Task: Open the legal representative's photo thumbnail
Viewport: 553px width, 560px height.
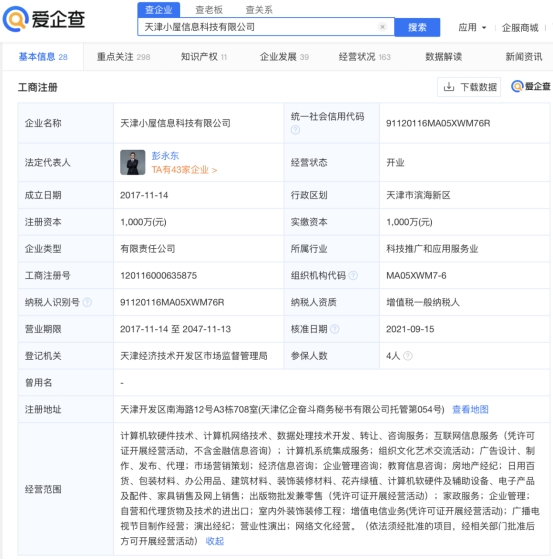Action: point(133,162)
